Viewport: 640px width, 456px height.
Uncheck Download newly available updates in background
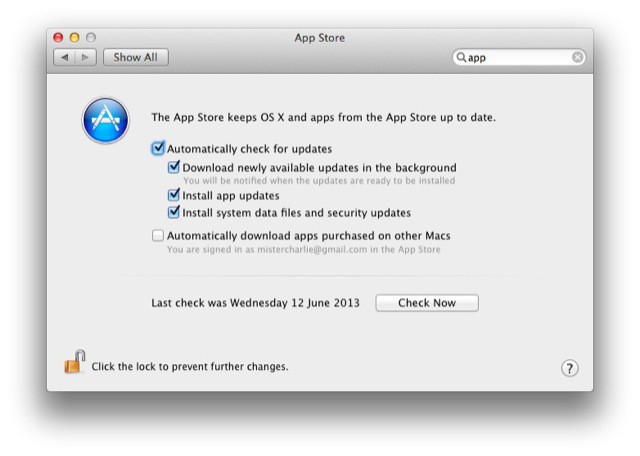tap(174, 168)
